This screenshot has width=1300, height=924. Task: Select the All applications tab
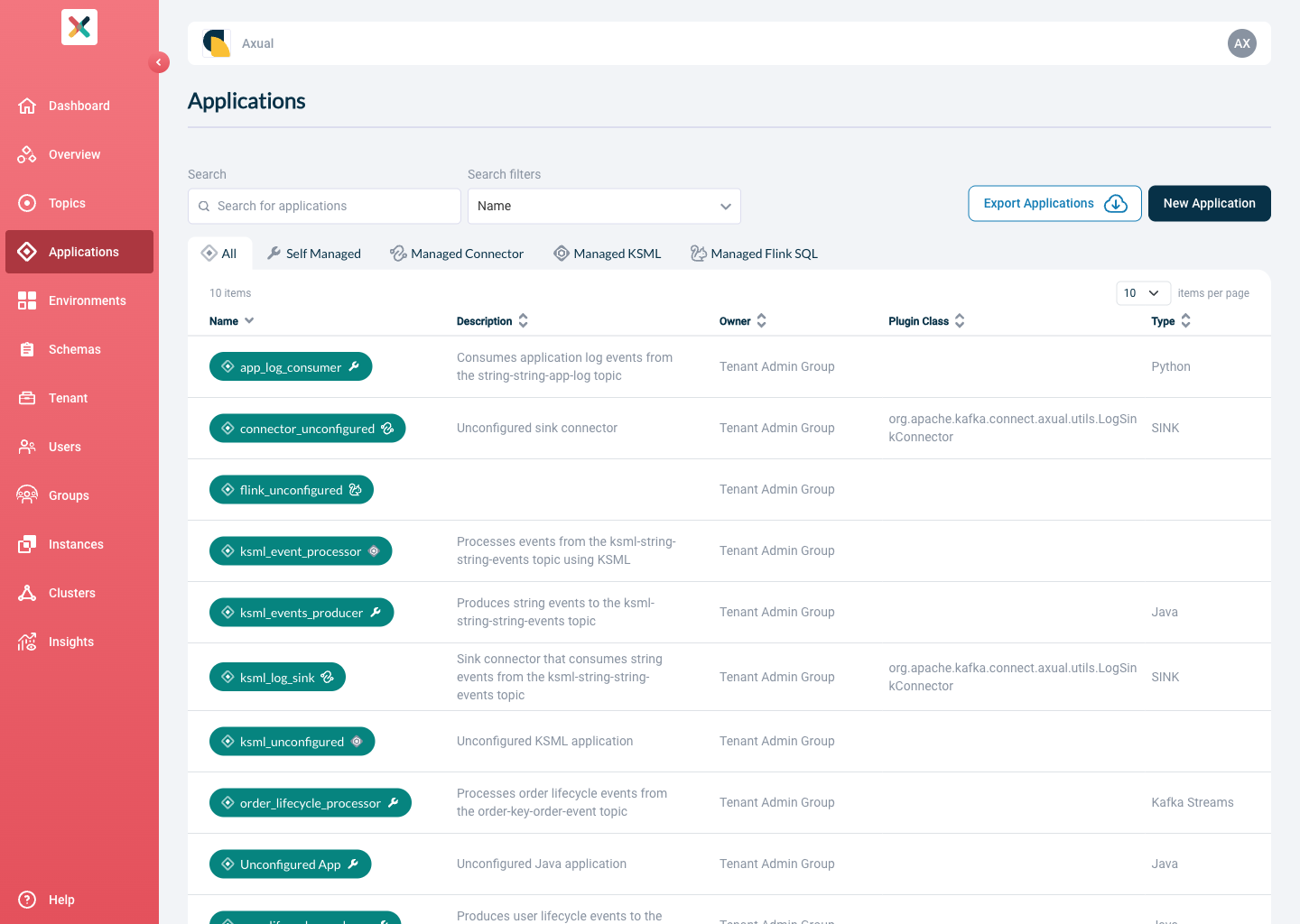click(x=219, y=254)
